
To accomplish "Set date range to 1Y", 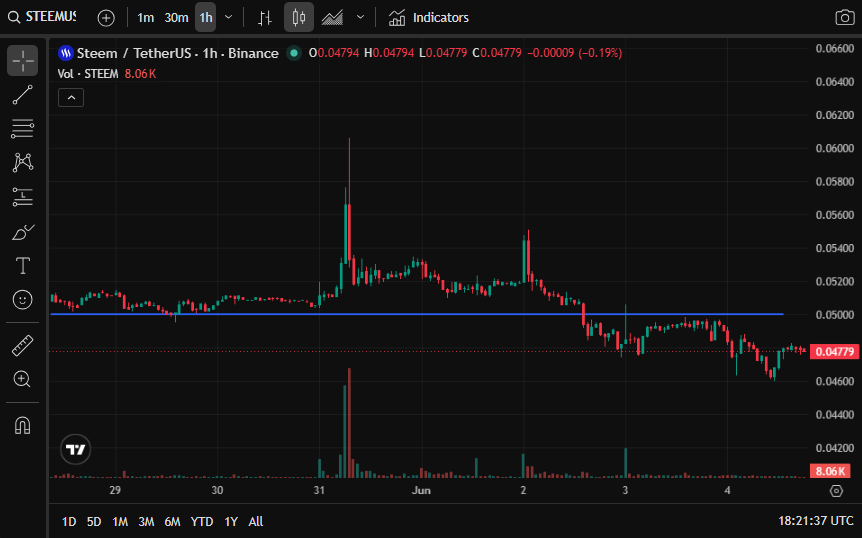I will click(231, 522).
